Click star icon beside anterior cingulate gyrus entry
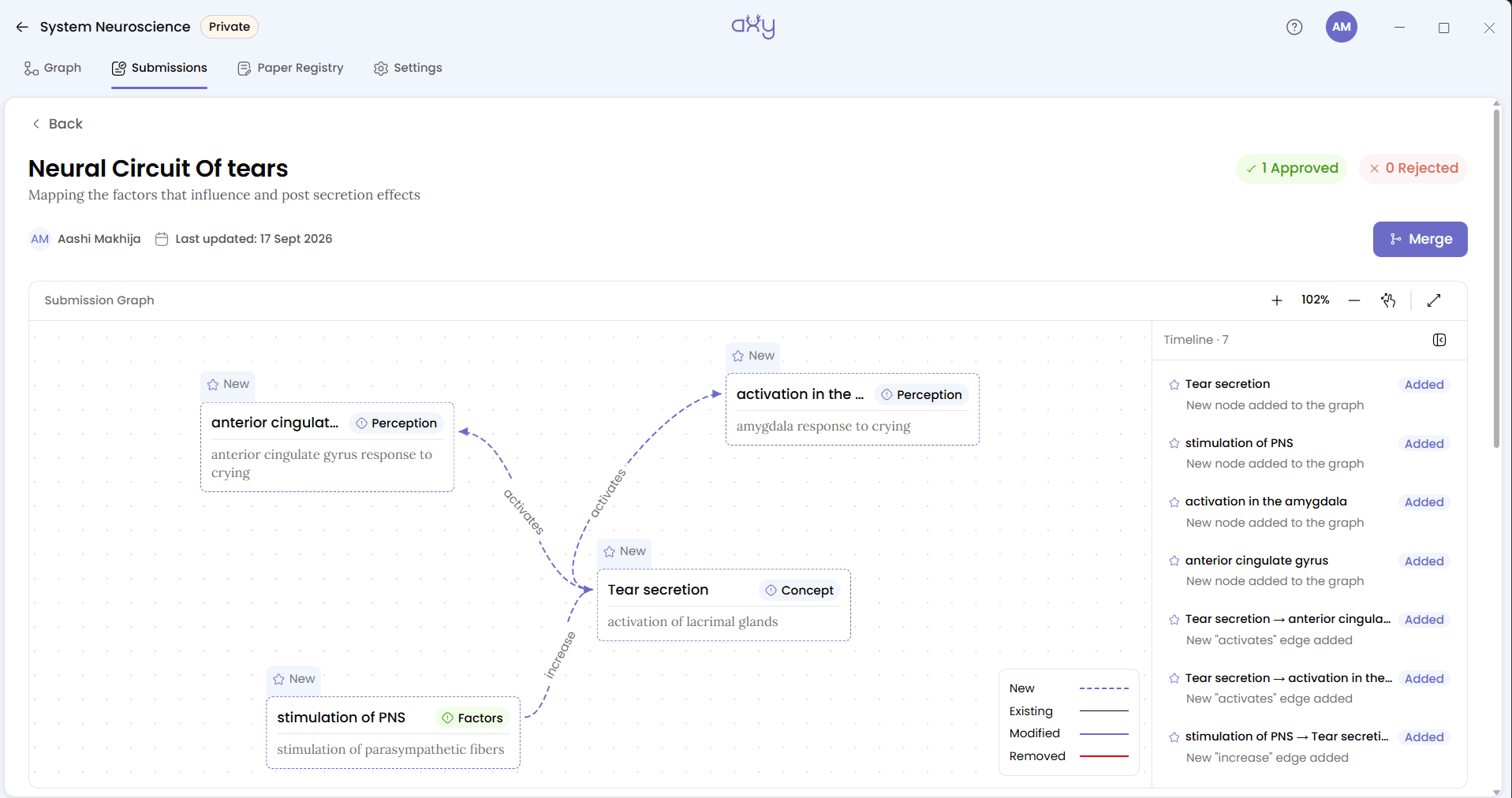This screenshot has height=798, width=1512. [x=1174, y=561]
